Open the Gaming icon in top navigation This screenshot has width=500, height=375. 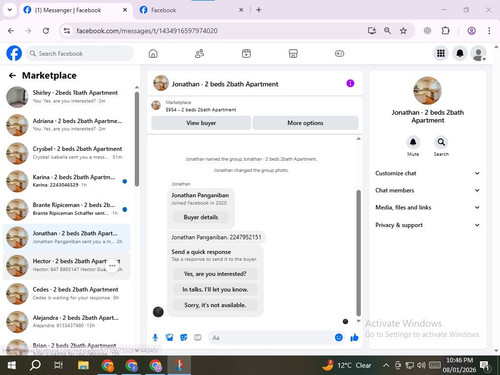click(x=339, y=53)
